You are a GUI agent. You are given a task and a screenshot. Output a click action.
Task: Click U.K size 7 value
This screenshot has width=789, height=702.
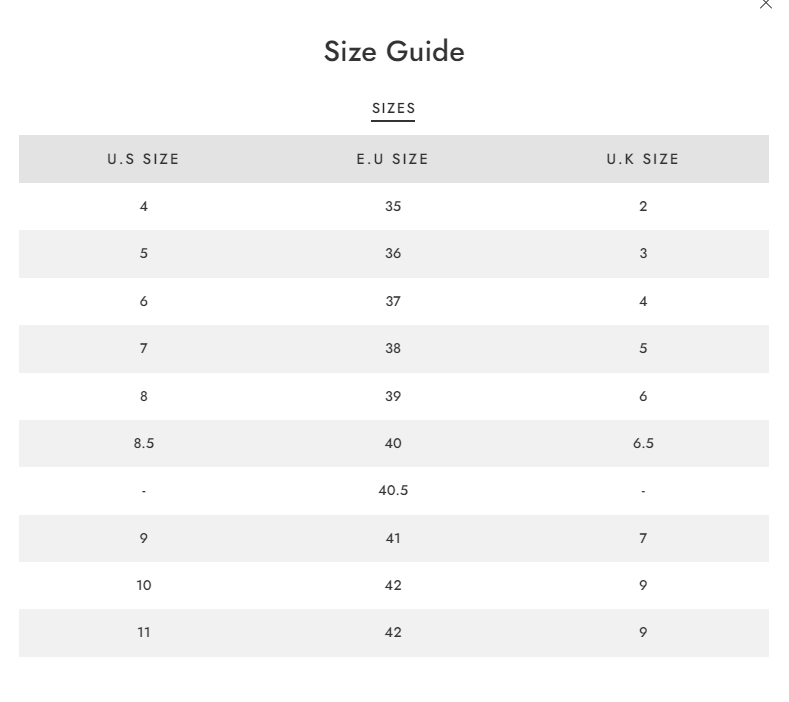tap(643, 538)
